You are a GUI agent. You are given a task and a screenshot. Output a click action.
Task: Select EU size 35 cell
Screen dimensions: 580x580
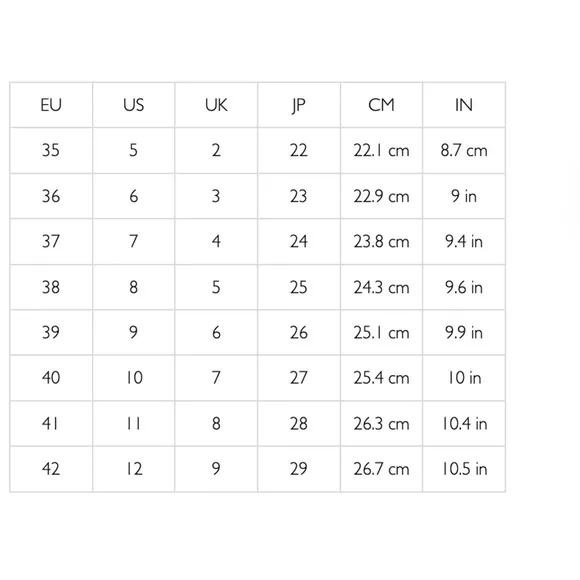[51, 151]
